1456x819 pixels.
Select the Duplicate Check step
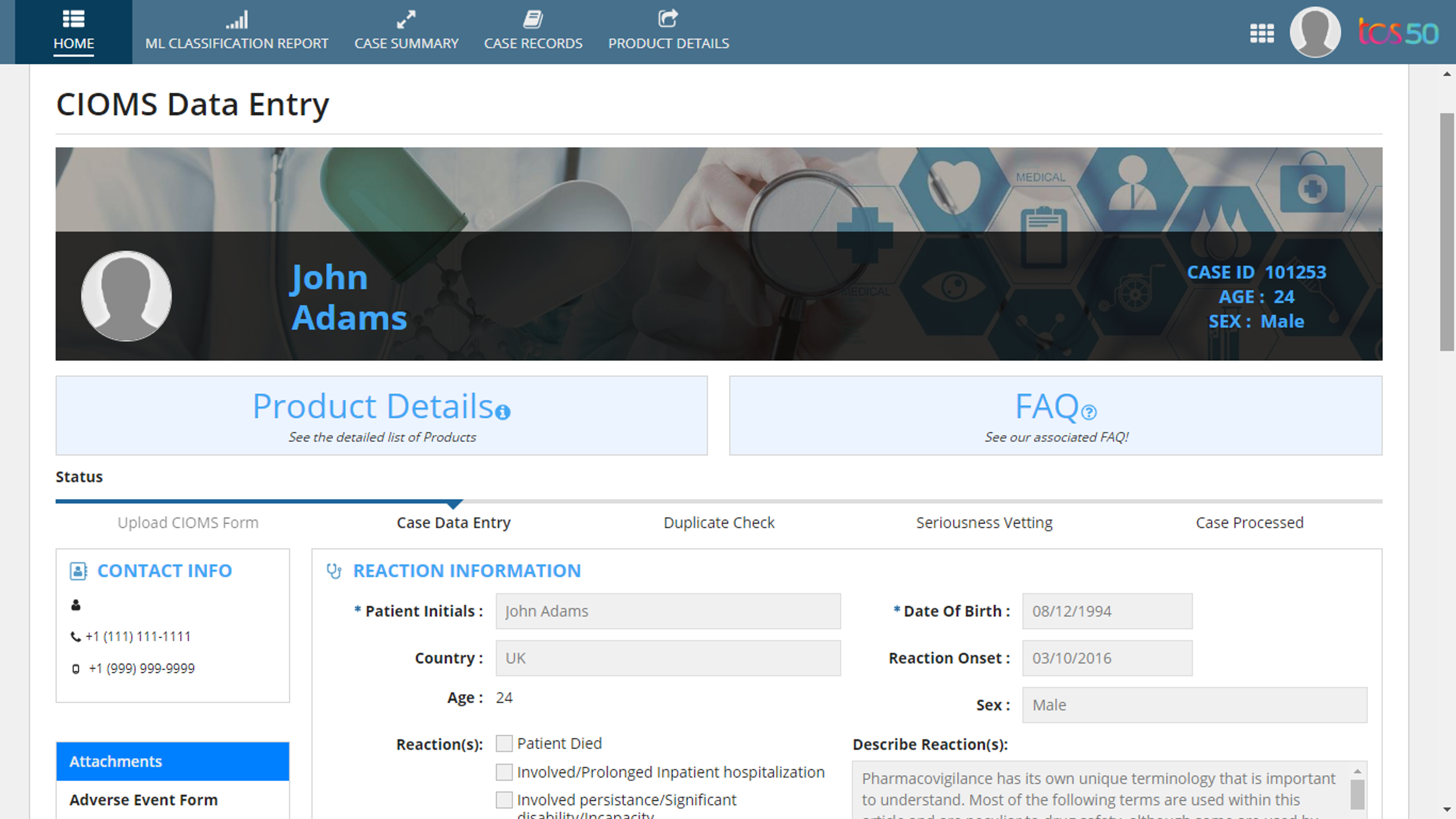[x=719, y=523]
